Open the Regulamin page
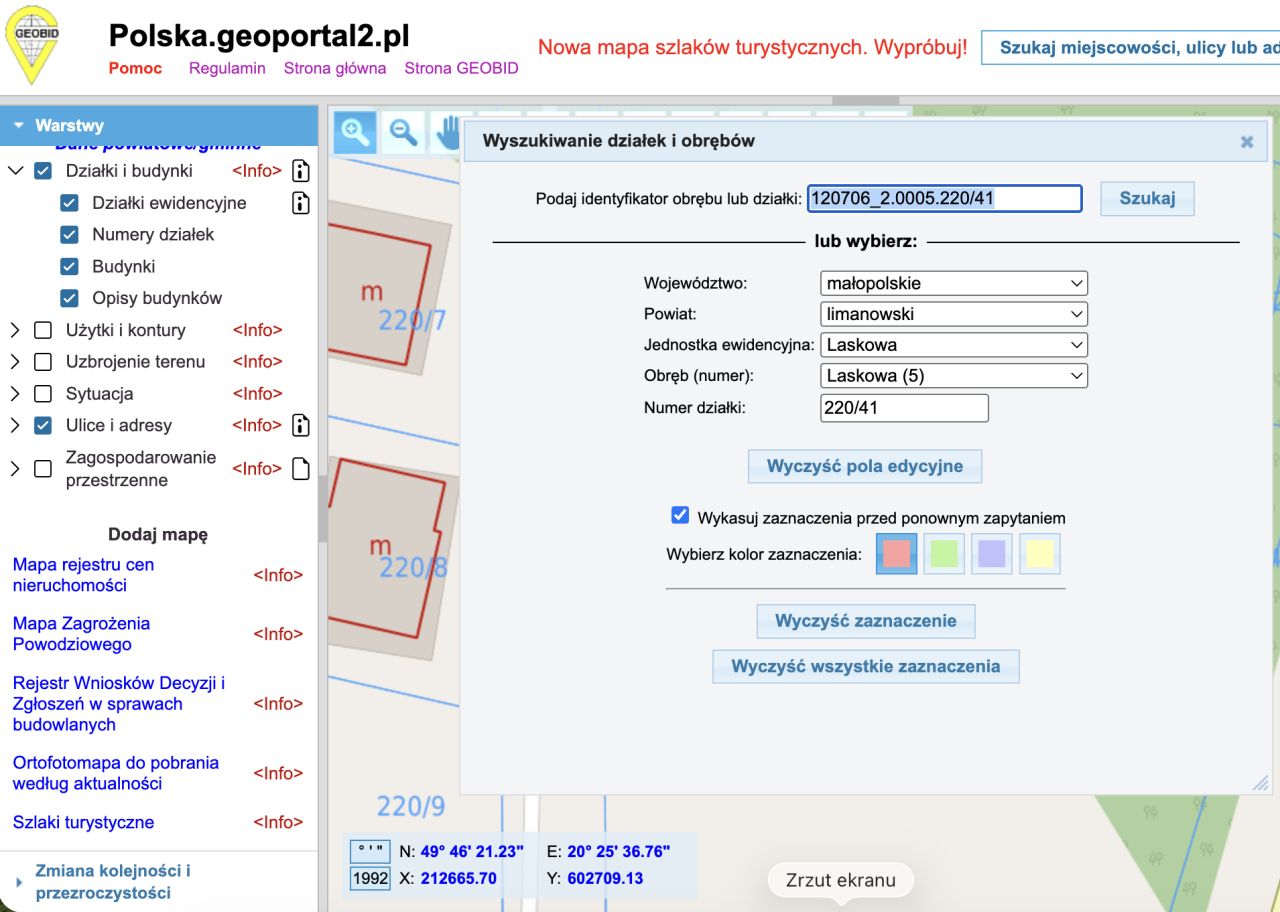This screenshot has width=1280, height=912. pyautogui.click(x=227, y=69)
